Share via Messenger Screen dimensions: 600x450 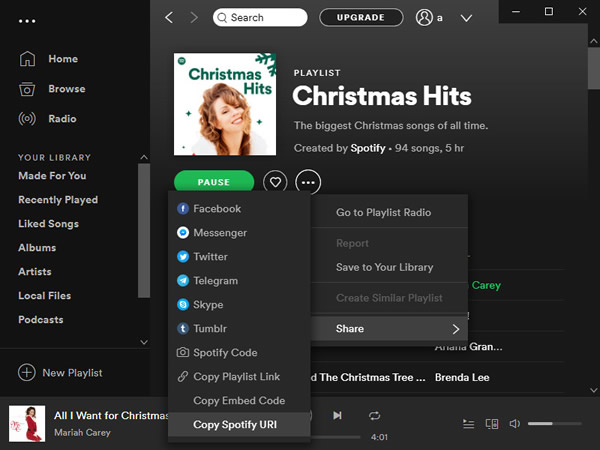click(239, 233)
